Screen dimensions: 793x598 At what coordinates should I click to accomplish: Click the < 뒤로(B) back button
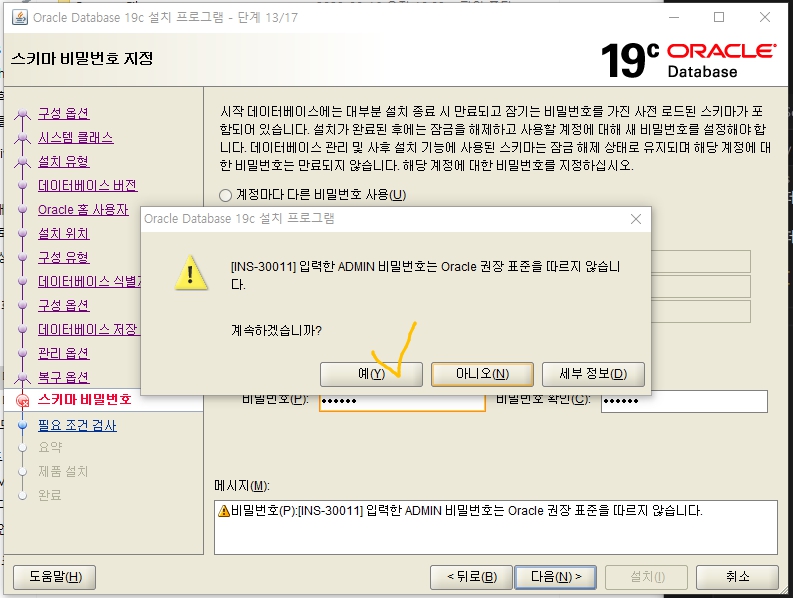coord(471,577)
